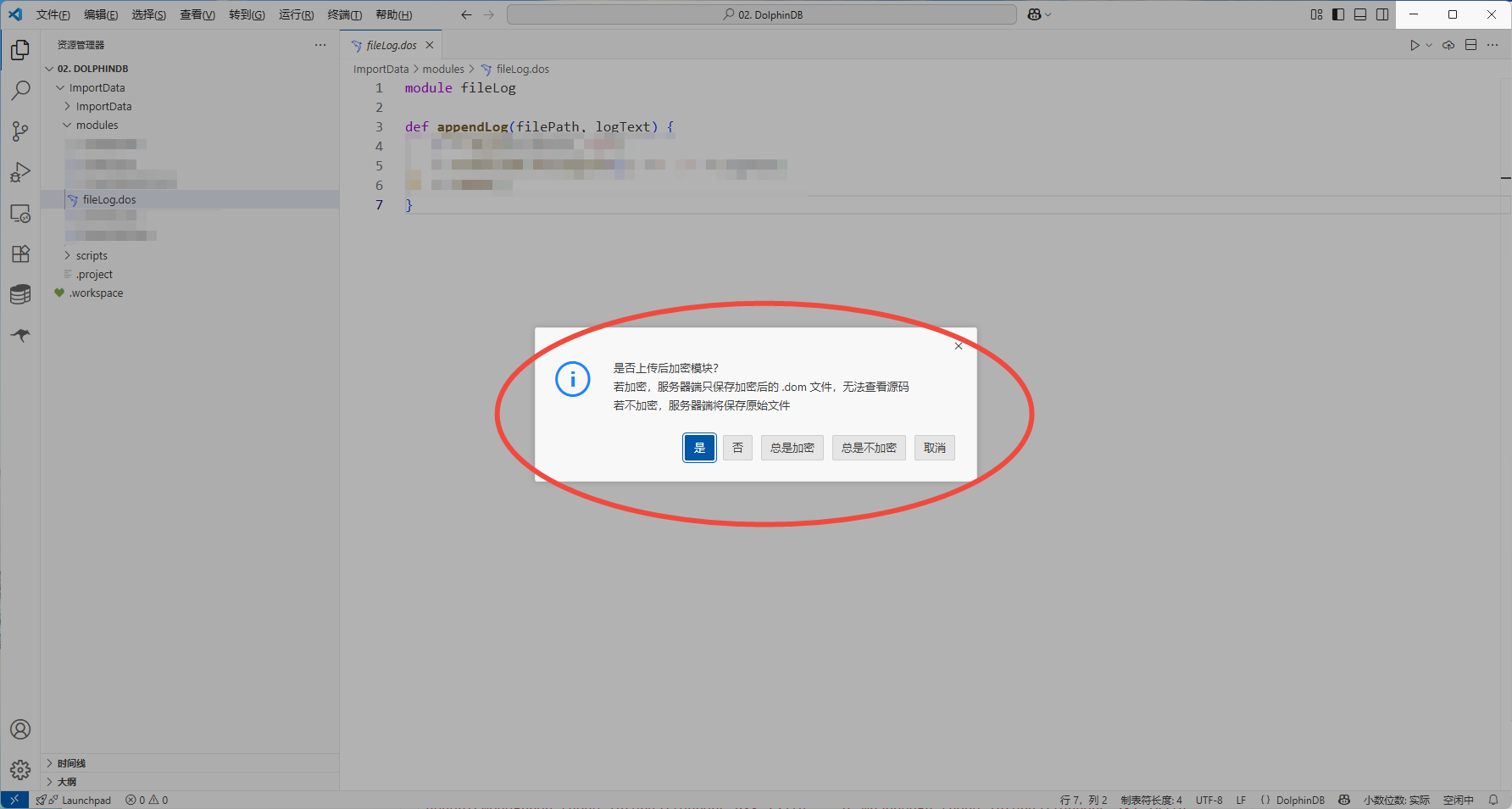
Task: Open the DolphinDB database panel icon
Action: pos(20,294)
